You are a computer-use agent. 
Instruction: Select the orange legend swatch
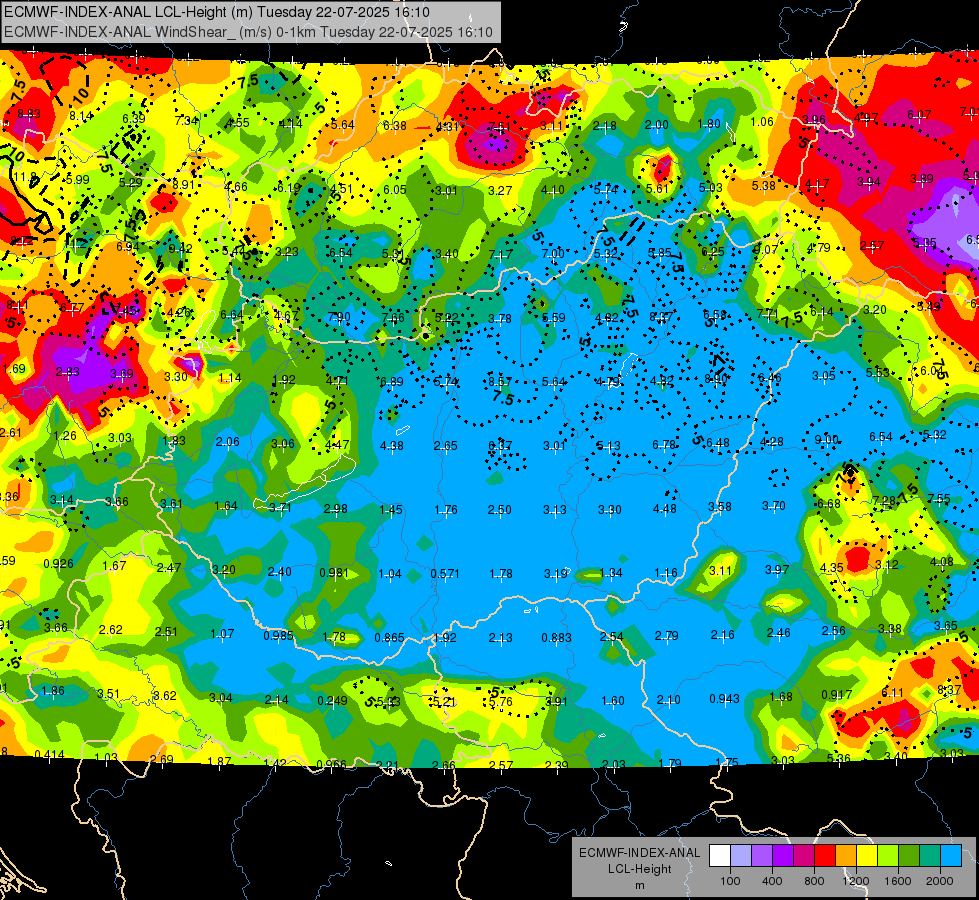click(x=846, y=855)
